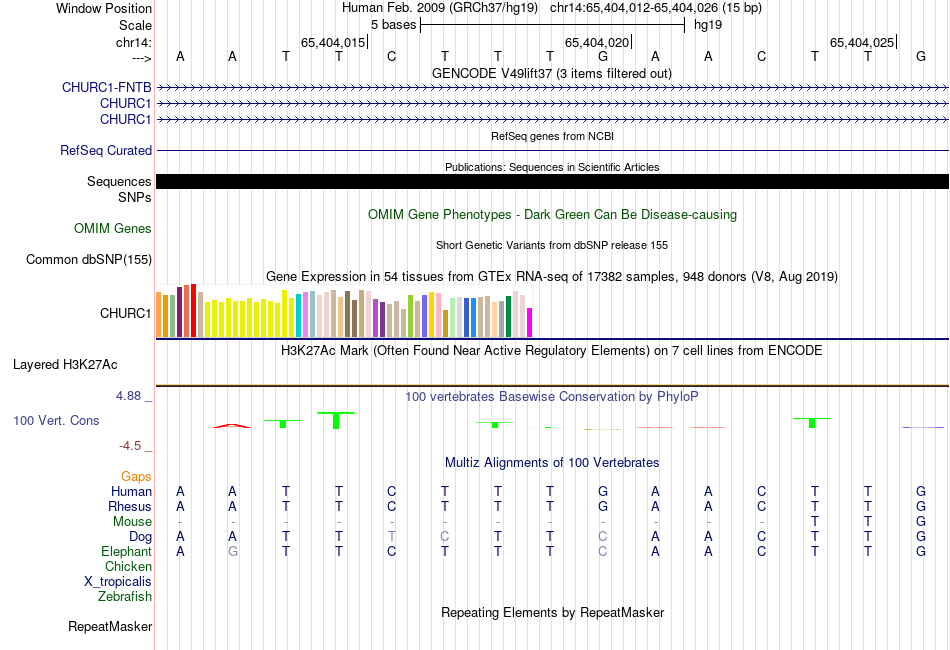
Task: Select the Human species label
Action: [x=131, y=491]
